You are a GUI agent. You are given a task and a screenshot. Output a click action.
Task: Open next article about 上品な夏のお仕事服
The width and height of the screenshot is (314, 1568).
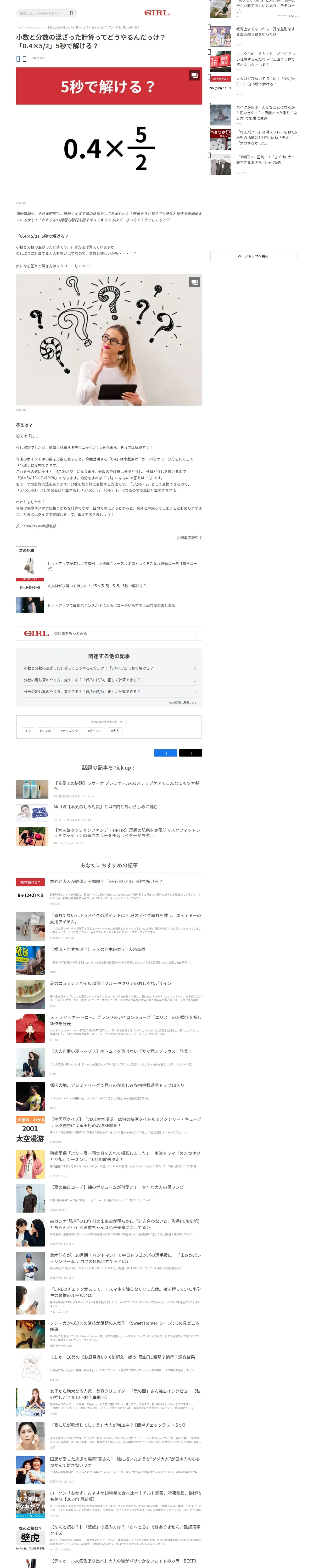click(109, 605)
